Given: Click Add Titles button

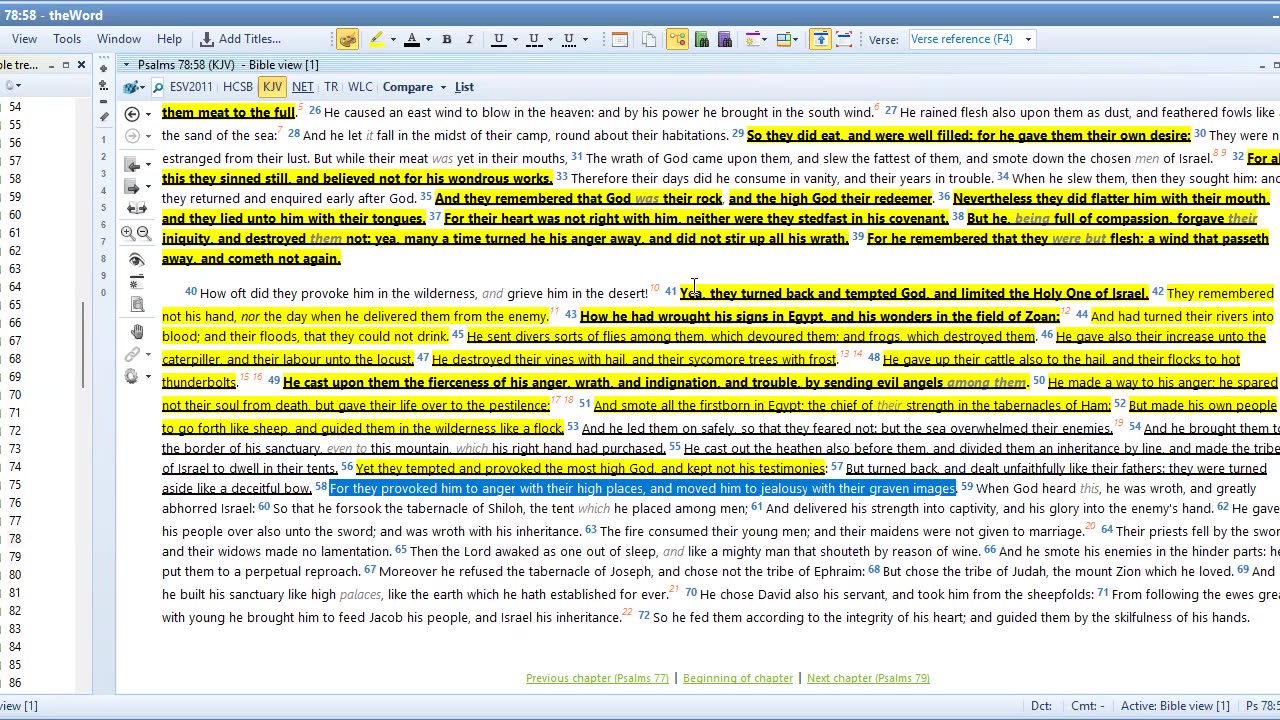Looking at the screenshot, I should point(241,39).
